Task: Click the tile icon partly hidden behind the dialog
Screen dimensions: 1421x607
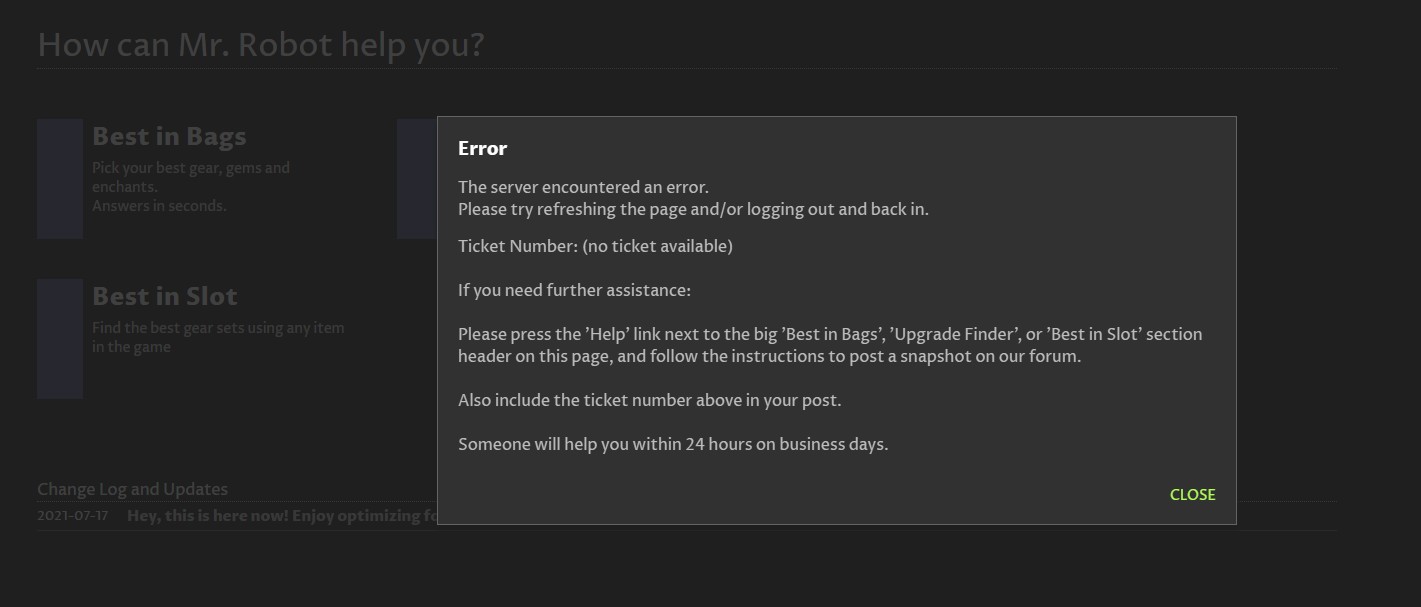Action: click(x=416, y=179)
